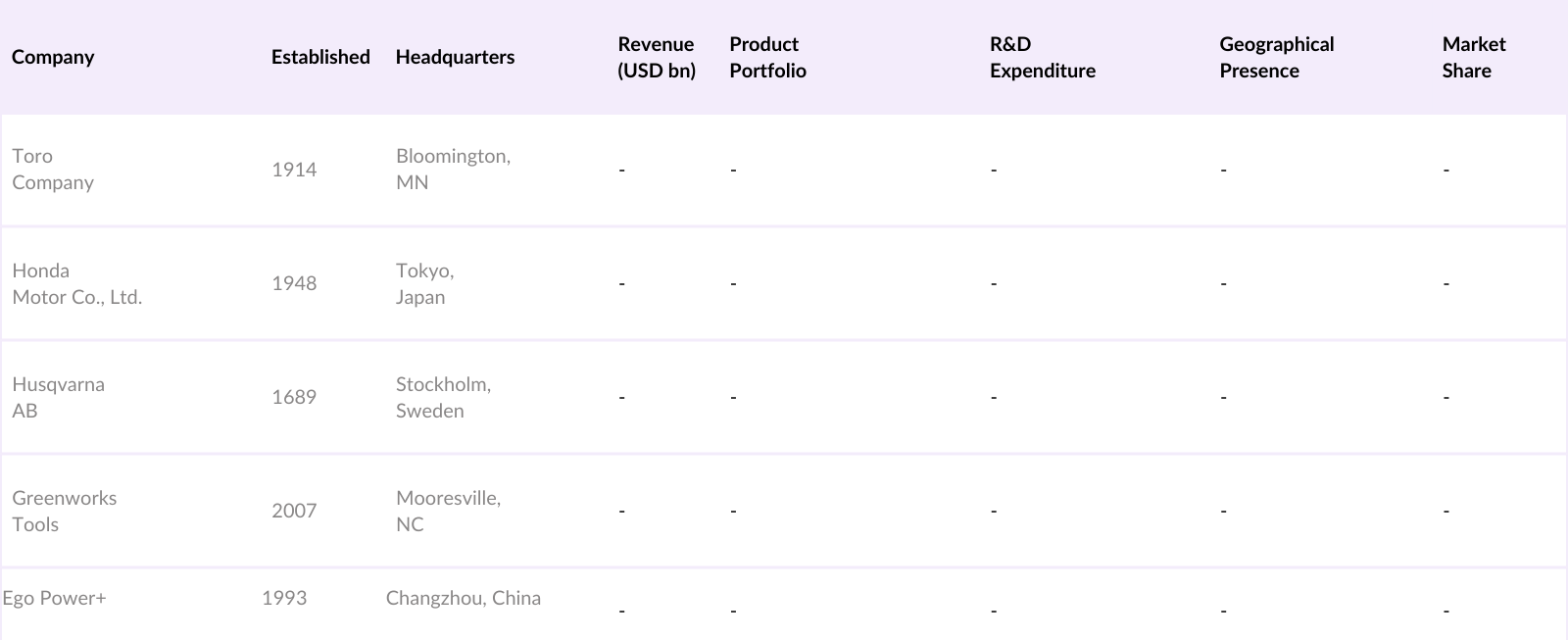Select the R&D Expenditure header
Screen dimensions: 1568x640
[x=1042, y=57]
